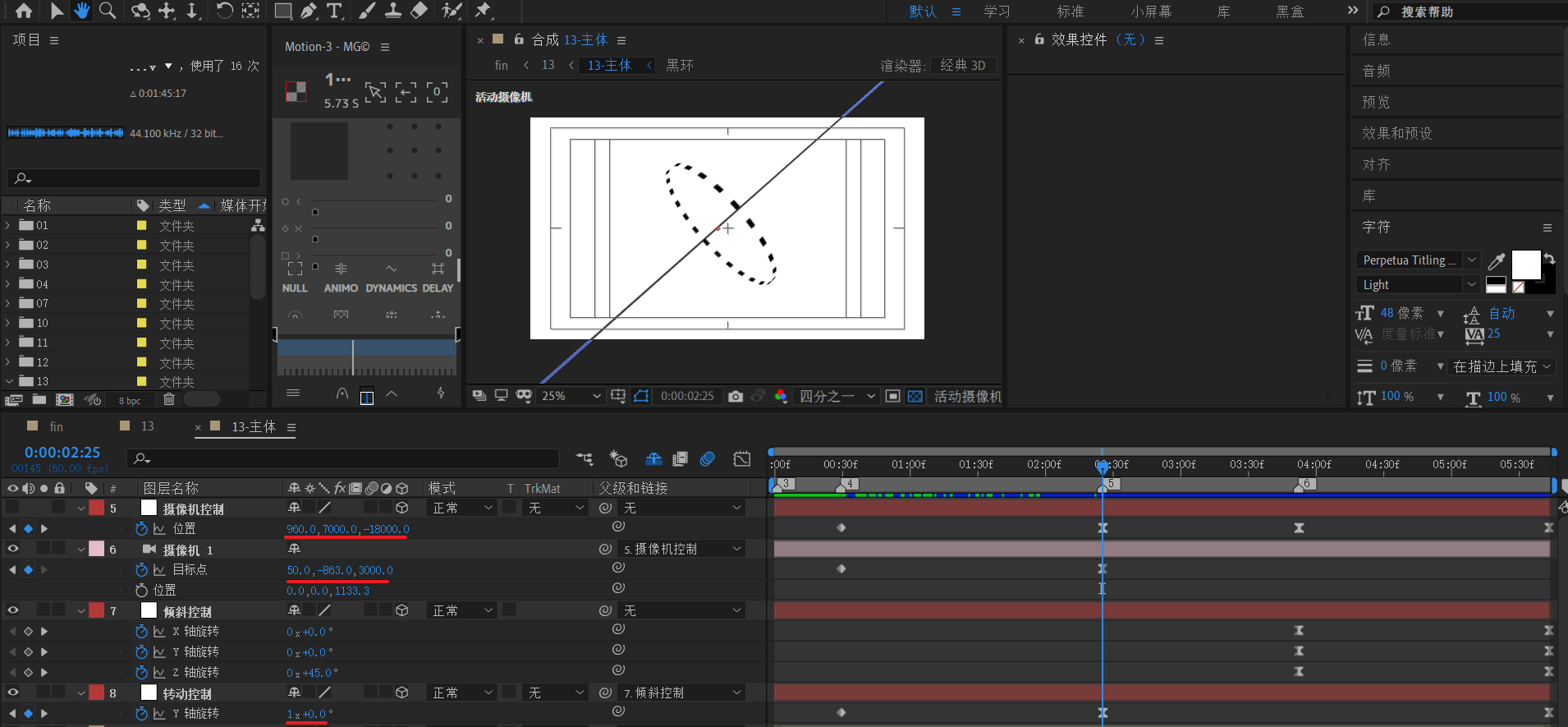The image size is (1568, 727).
Task: Select the Zoom magnifier tool
Action: (x=107, y=11)
